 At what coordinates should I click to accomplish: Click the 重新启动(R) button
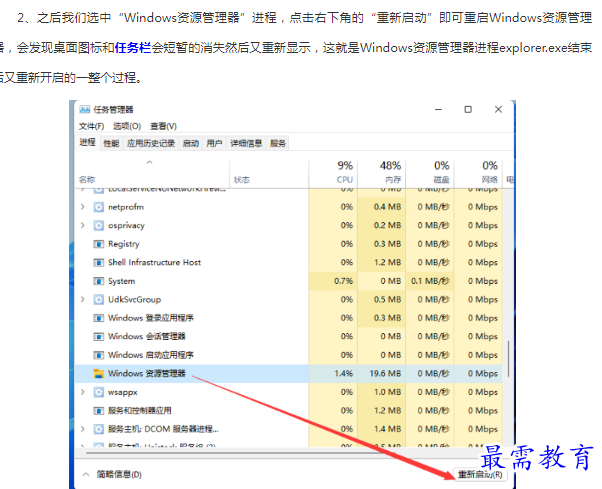(480, 475)
